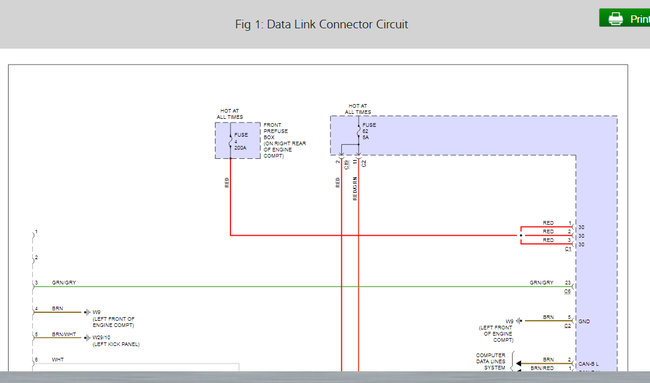Click the 'FUSE 4 200A' text
This screenshot has width=650, height=383.
pyautogui.click(x=241, y=141)
